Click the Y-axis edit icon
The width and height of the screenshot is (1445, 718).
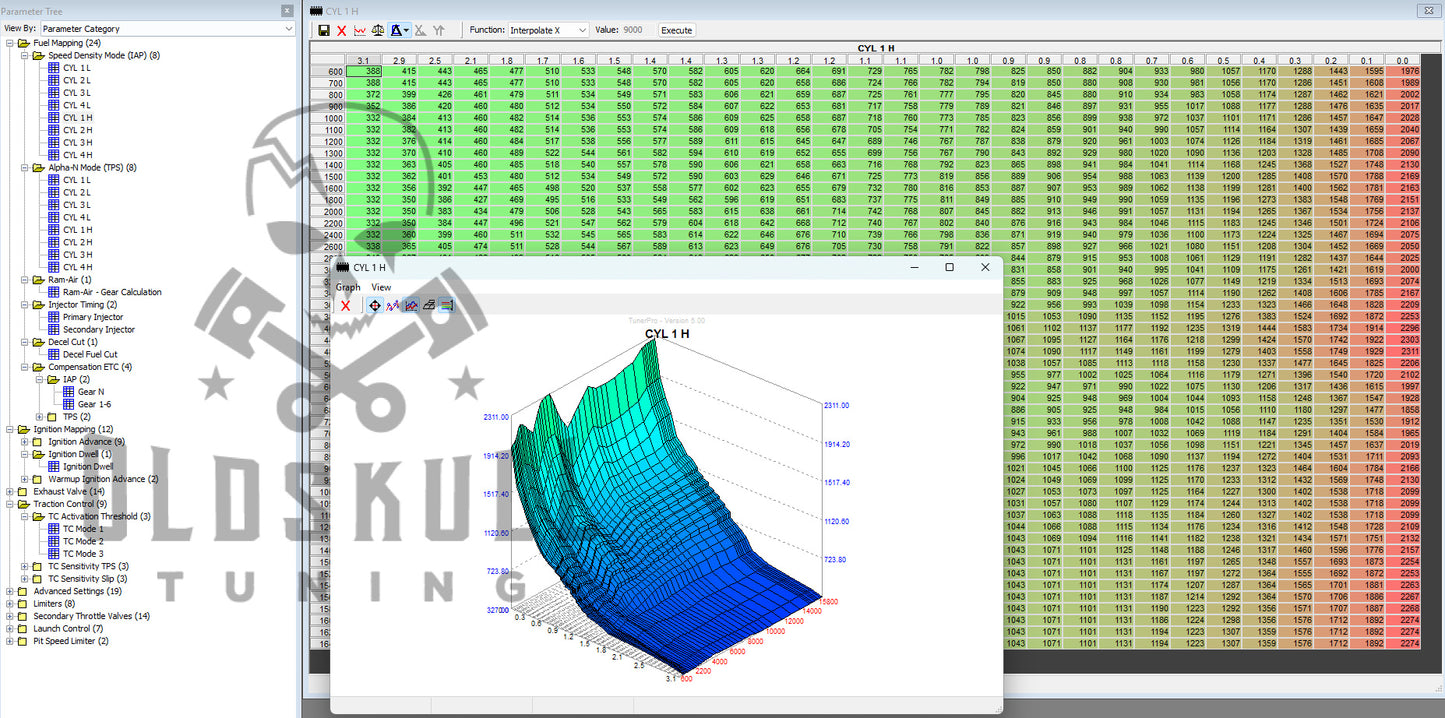tap(439, 31)
